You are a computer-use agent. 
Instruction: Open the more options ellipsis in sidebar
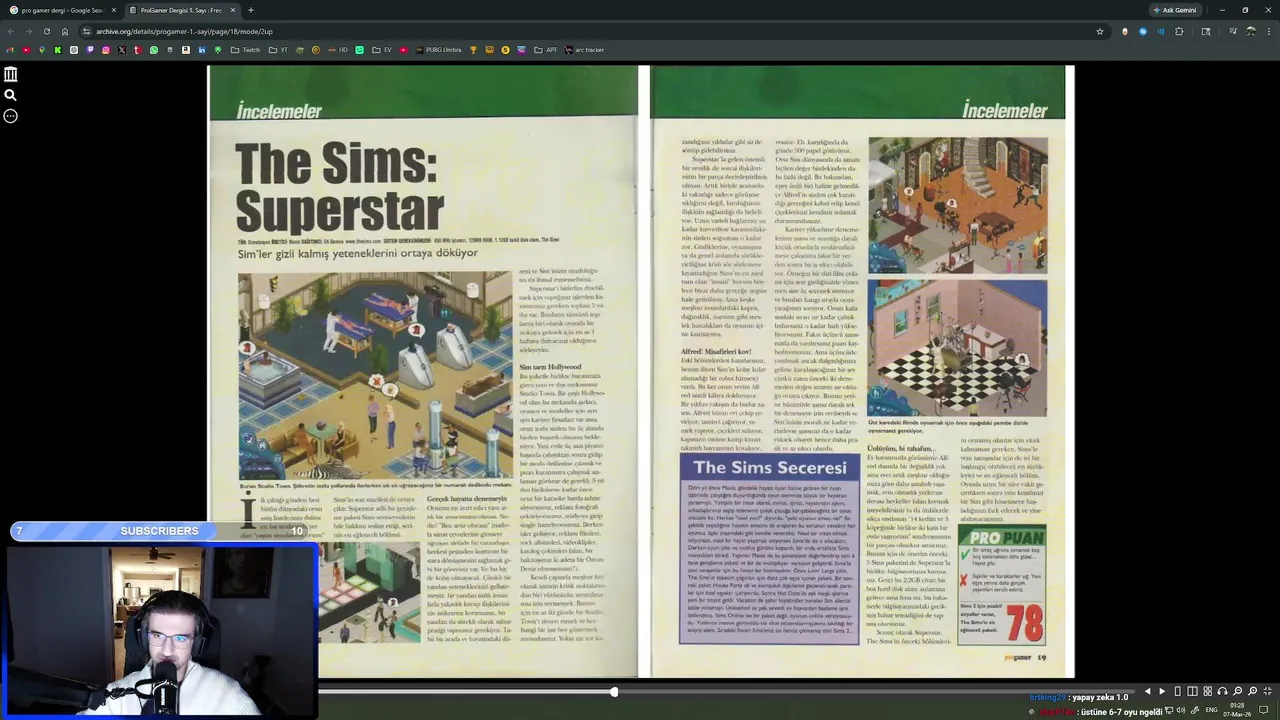point(10,116)
